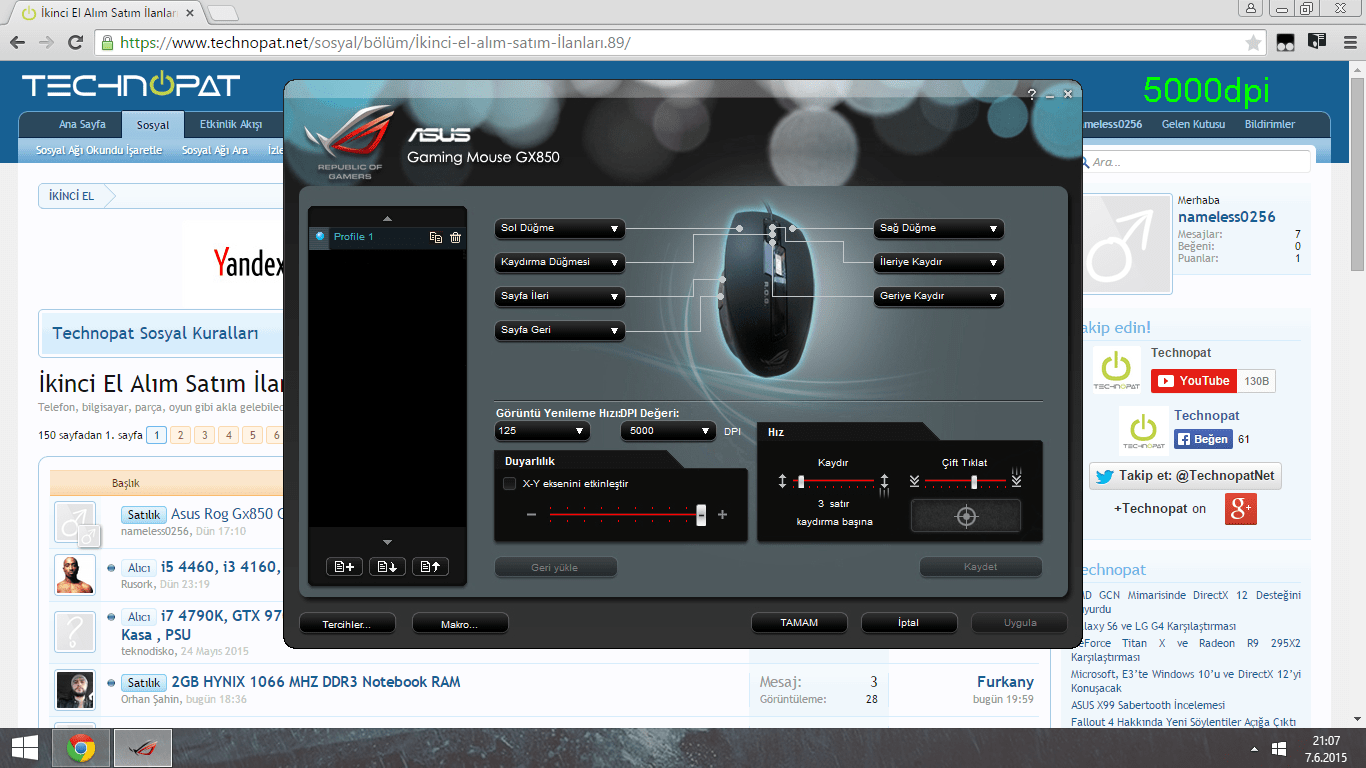Decrease sensitivity with the minus icon
The width and height of the screenshot is (1366, 768).
tap(531, 515)
